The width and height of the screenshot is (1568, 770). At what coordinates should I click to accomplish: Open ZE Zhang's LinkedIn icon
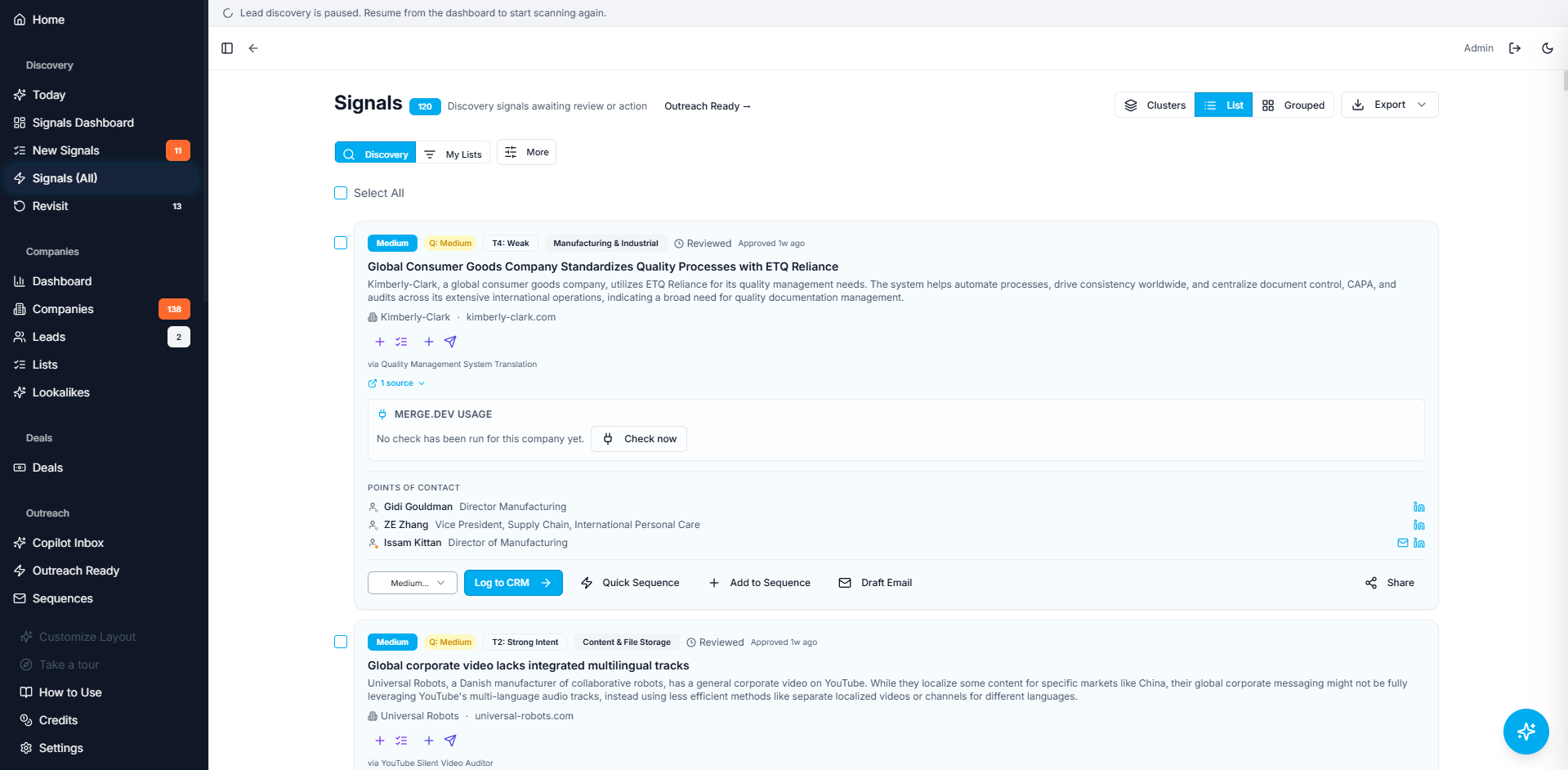(1419, 525)
